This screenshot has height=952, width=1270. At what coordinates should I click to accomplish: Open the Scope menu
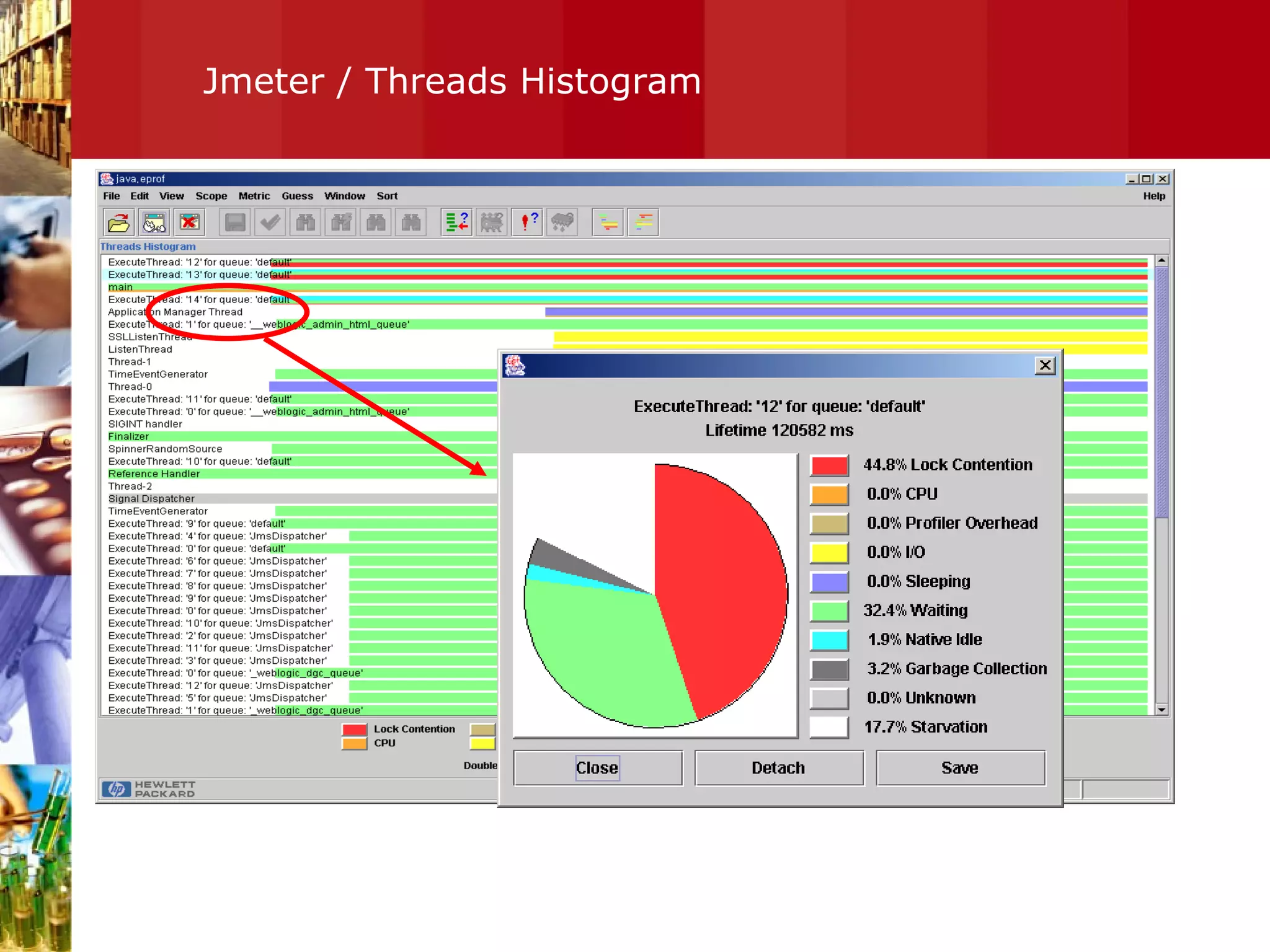tap(211, 196)
